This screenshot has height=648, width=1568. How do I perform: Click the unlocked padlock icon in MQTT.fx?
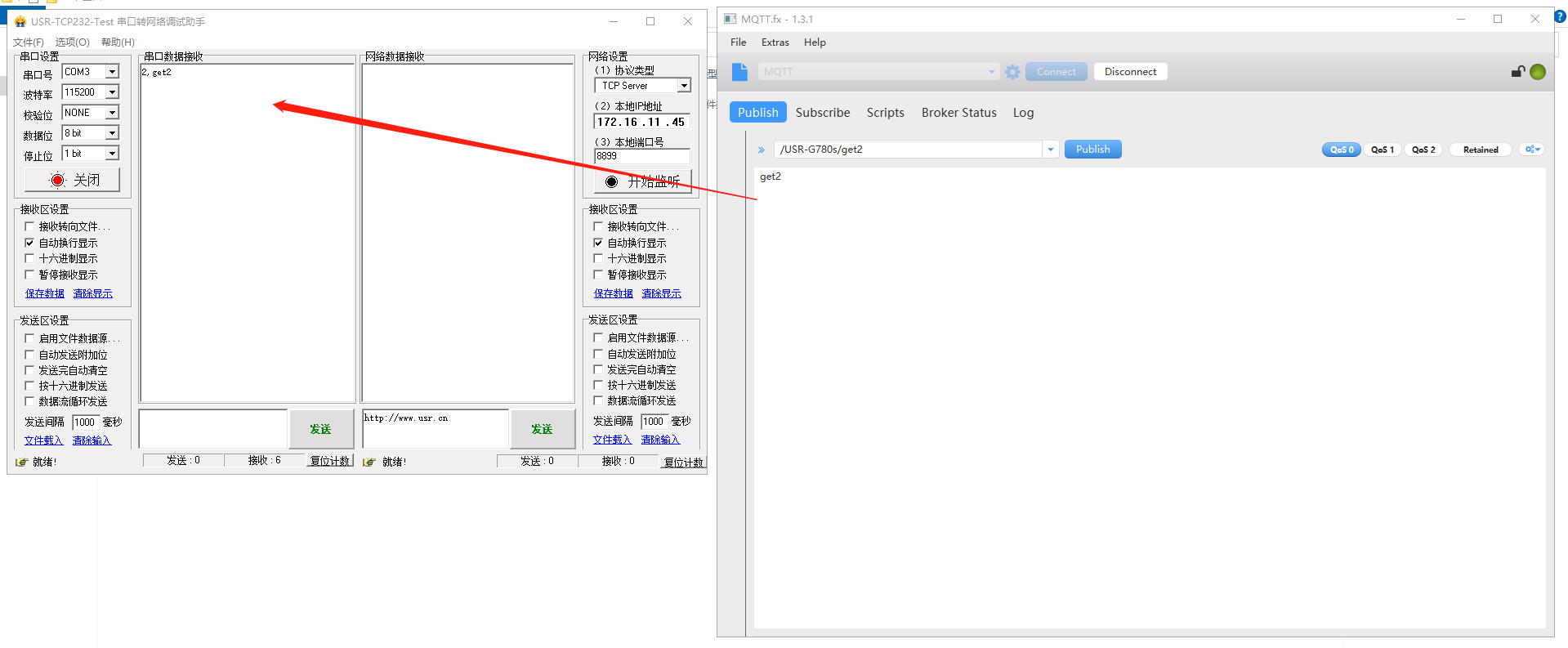point(1517,72)
